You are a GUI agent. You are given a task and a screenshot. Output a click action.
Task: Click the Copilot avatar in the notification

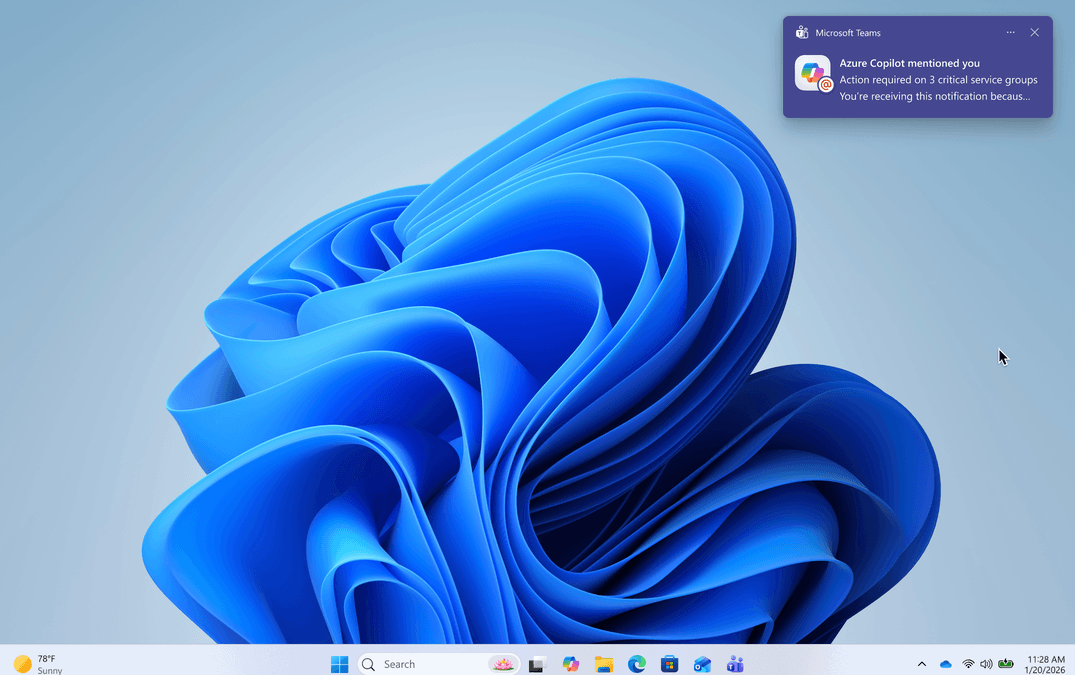(x=812, y=73)
